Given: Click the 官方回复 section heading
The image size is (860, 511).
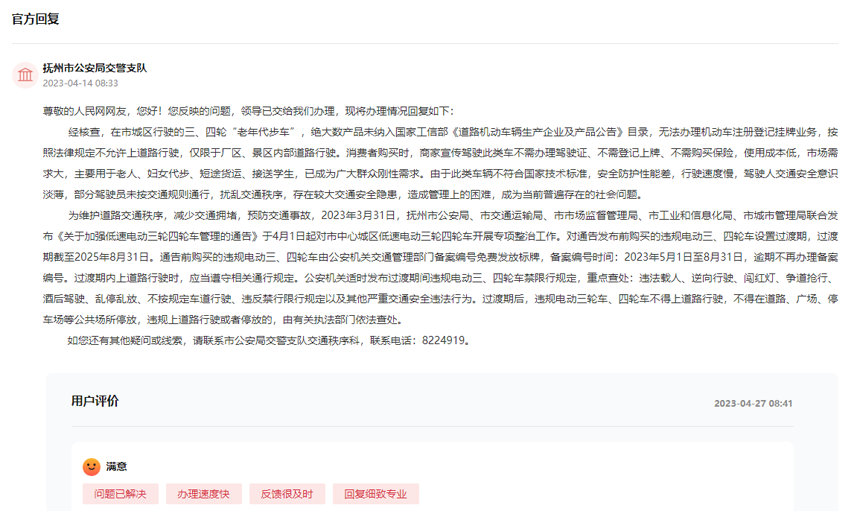Looking at the screenshot, I should pos(36,19).
